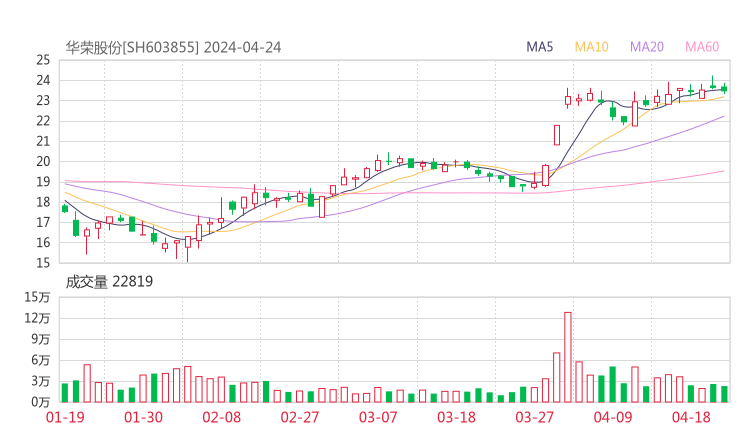Click the 3万 volume axis label
This screenshot has width=740, height=440.
coord(41,381)
